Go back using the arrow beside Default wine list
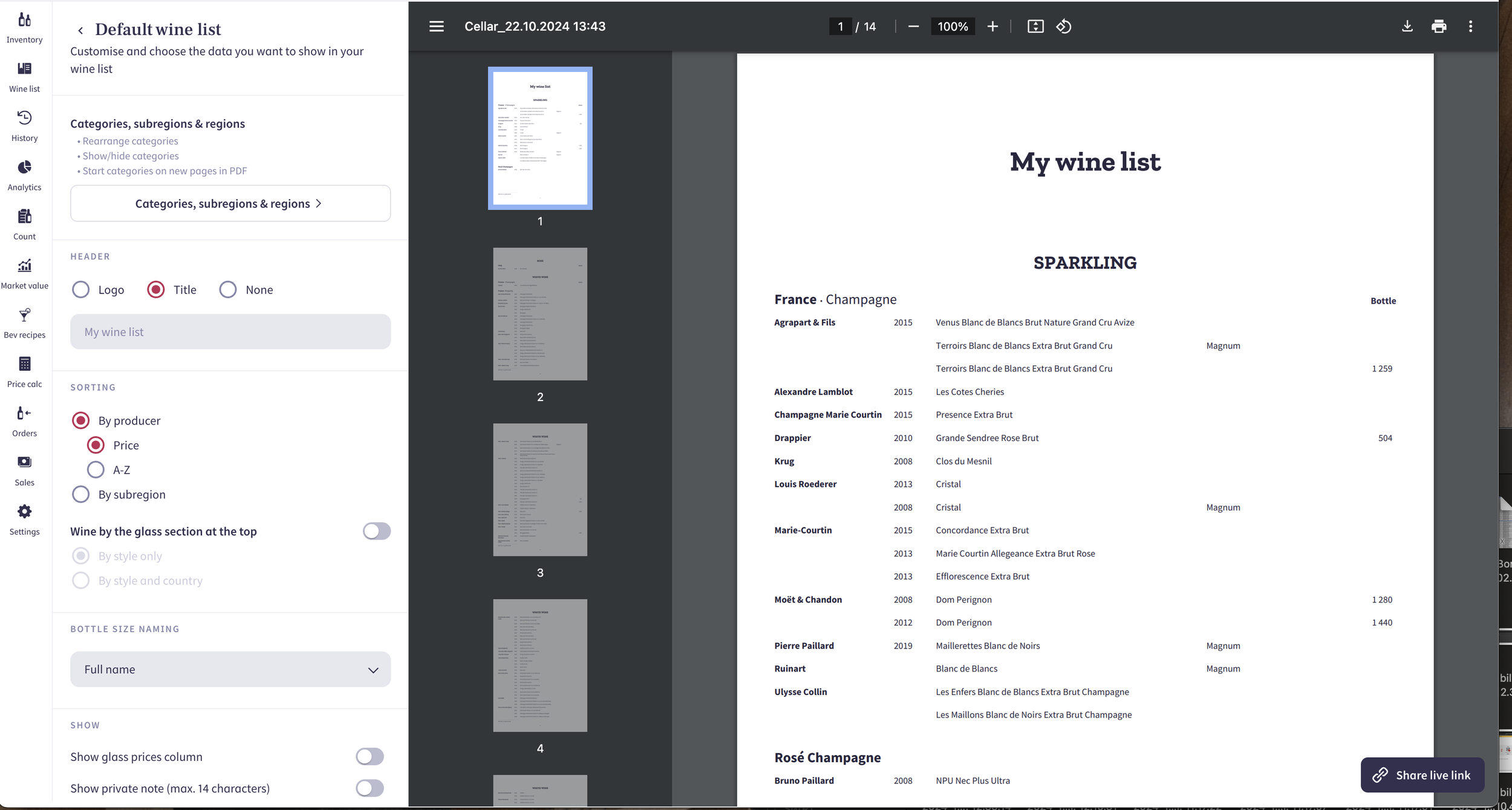This screenshot has width=1512, height=810. (80, 30)
